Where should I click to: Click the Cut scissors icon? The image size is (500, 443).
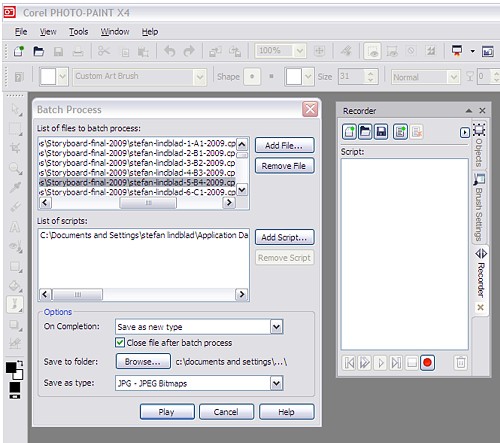pos(104,51)
